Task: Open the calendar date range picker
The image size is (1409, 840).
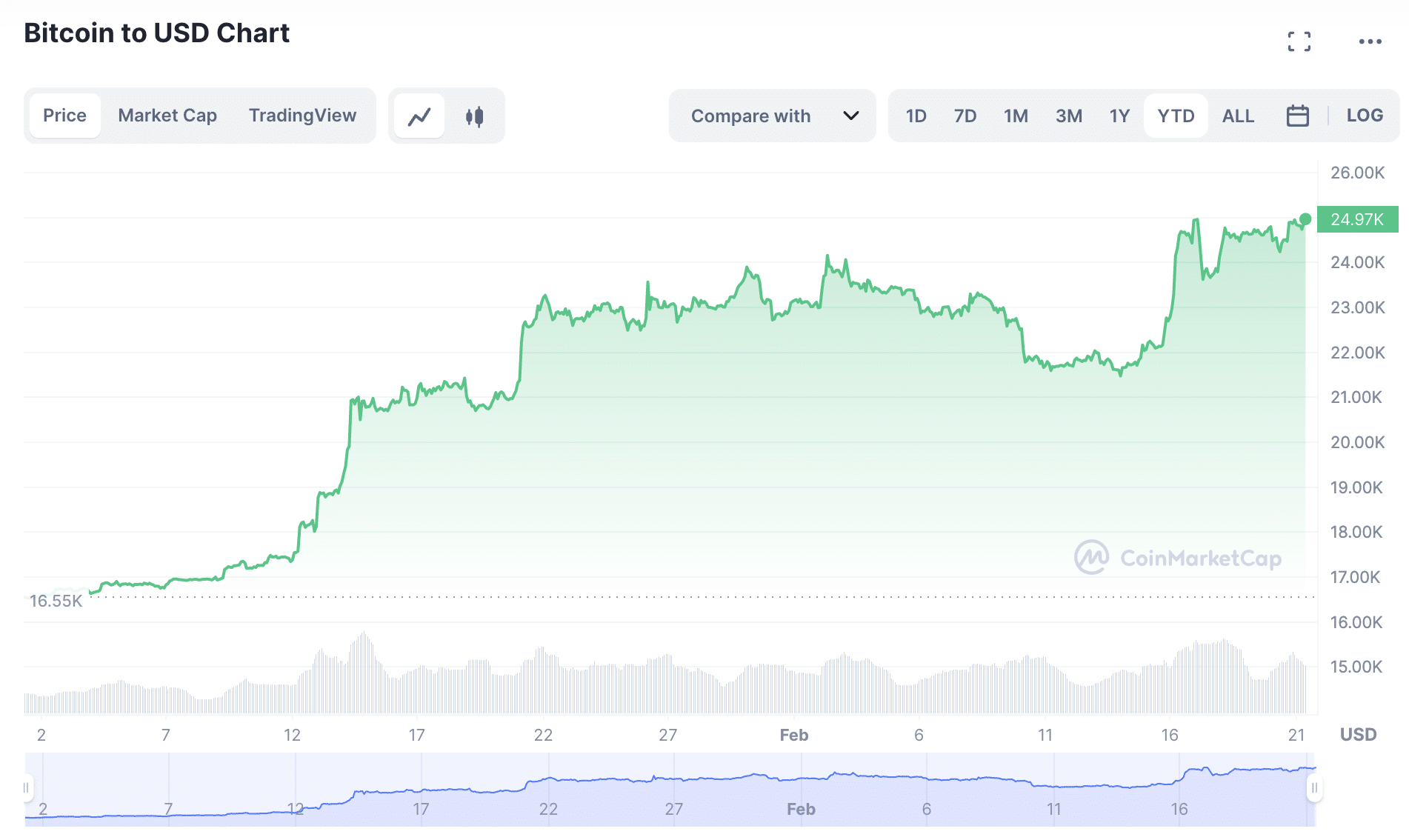Action: click(x=1297, y=116)
